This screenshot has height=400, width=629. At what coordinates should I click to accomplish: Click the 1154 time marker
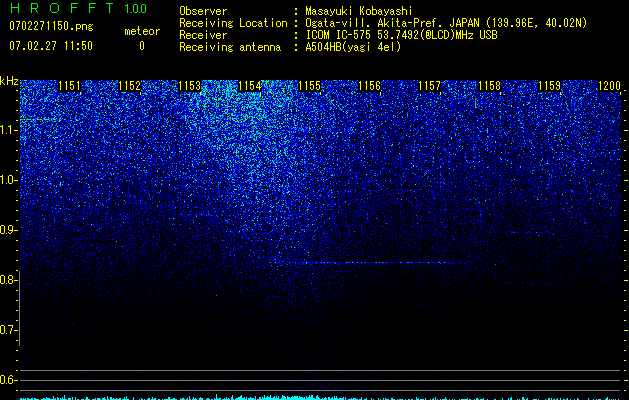250,86
